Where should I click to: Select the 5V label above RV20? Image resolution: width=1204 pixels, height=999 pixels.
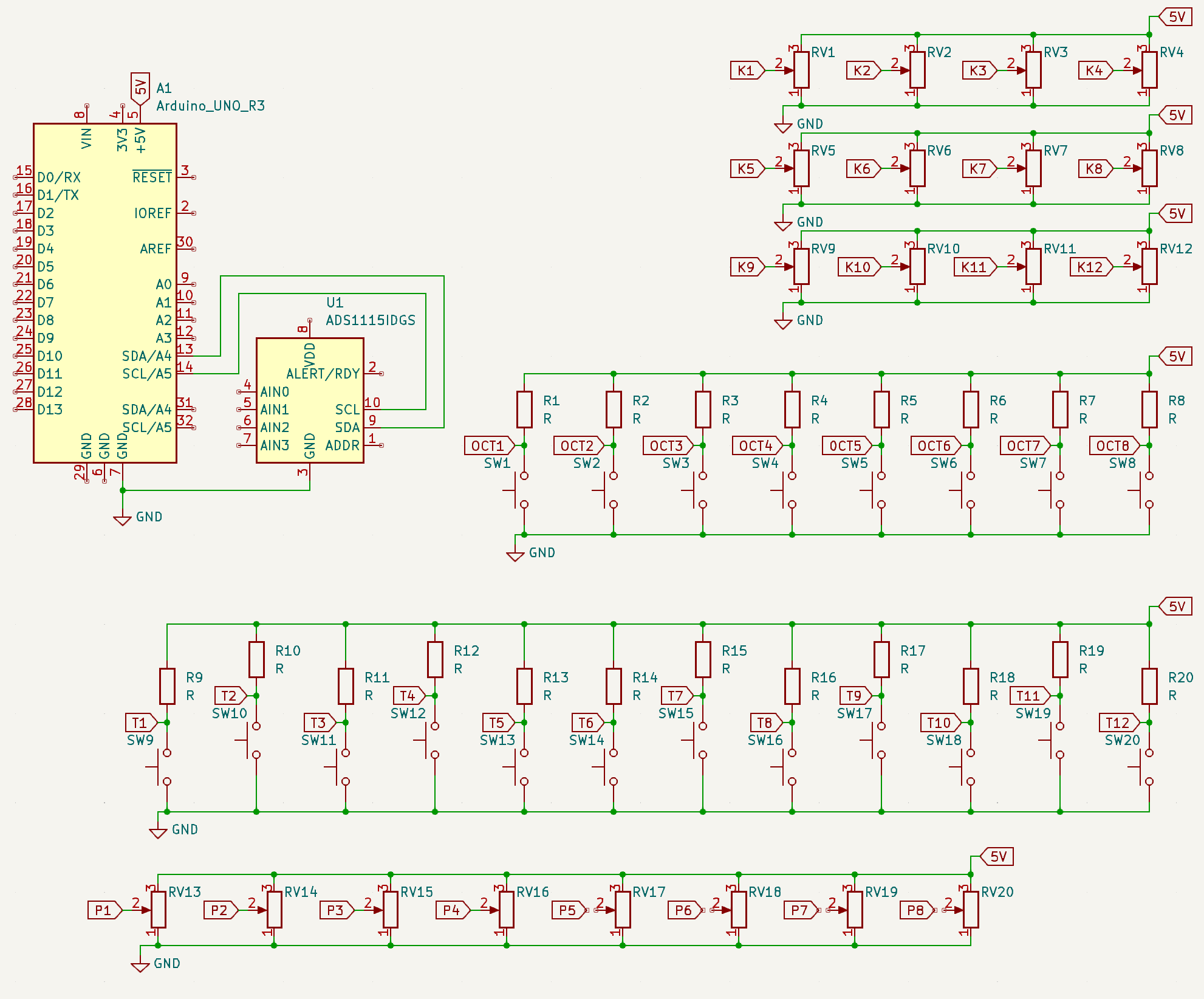point(997,856)
